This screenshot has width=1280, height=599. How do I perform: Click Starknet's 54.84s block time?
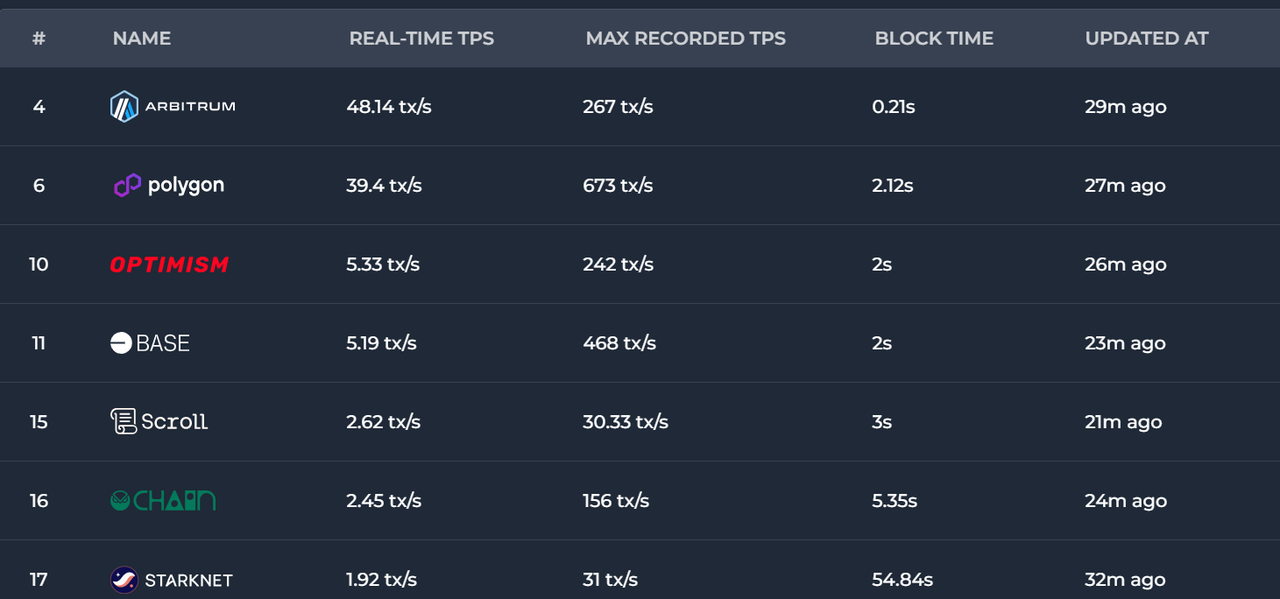coord(902,579)
